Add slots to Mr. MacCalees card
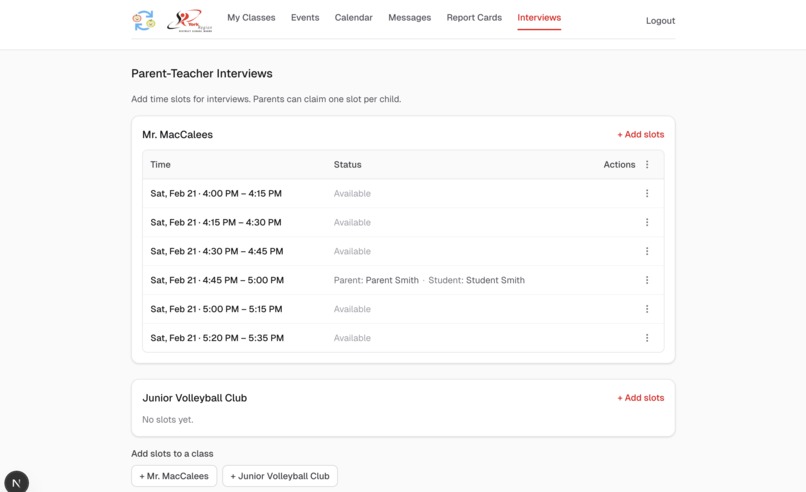 pyautogui.click(x=640, y=134)
